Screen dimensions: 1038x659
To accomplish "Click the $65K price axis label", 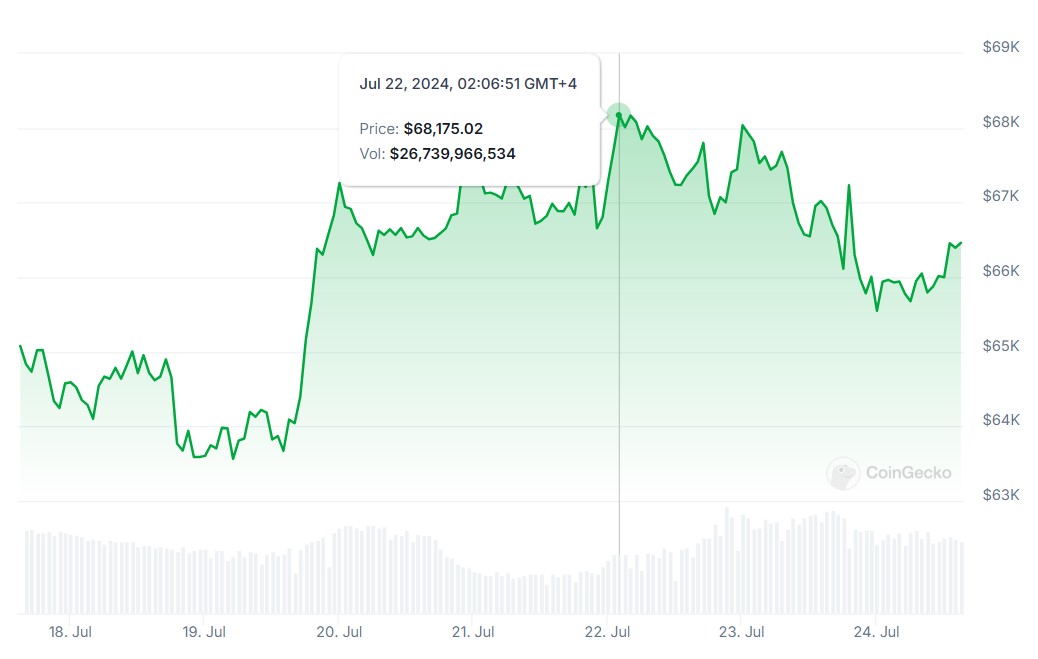I will (x=1001, y=346).
